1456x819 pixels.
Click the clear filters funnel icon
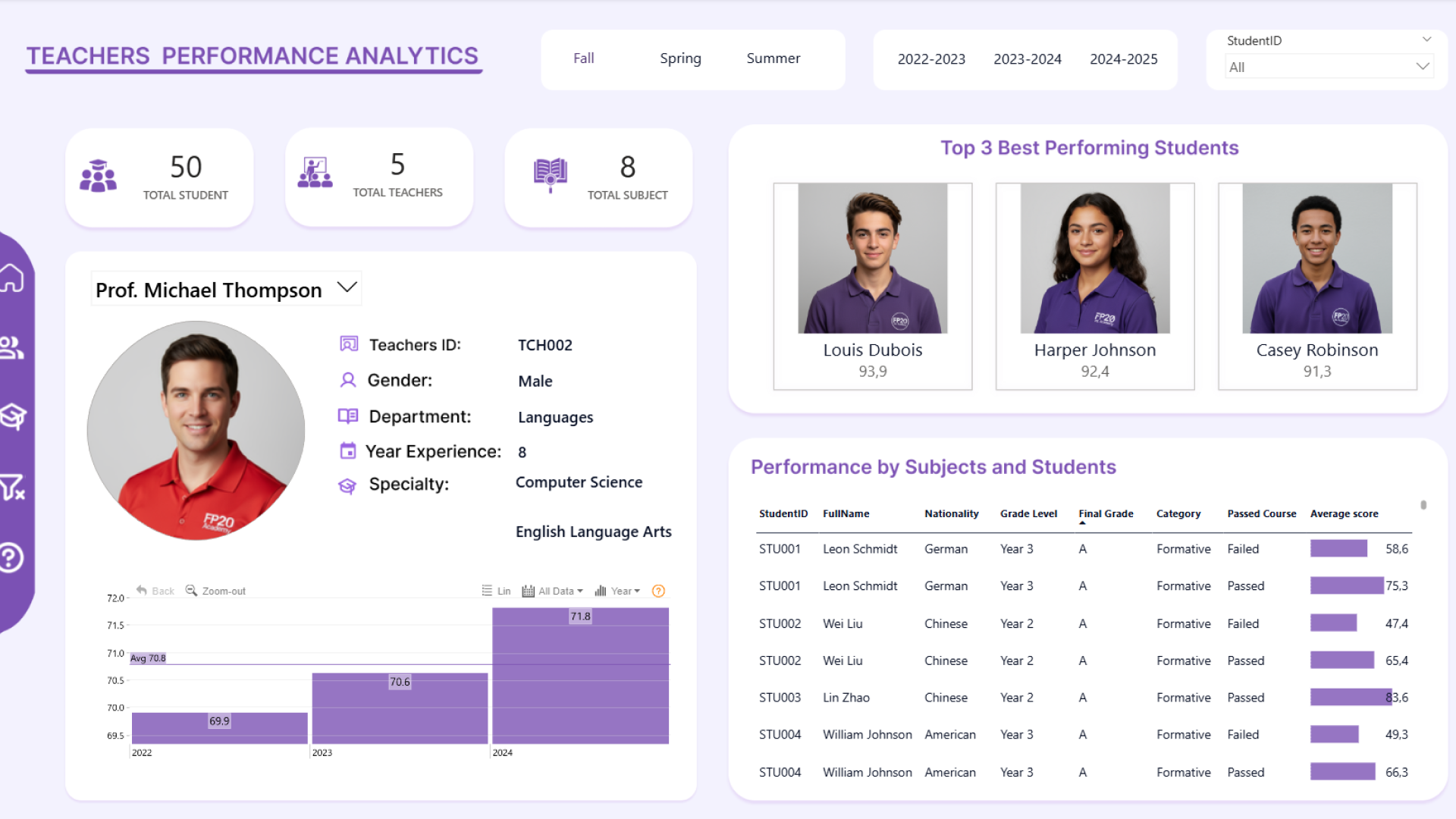[x=12, y=488]
